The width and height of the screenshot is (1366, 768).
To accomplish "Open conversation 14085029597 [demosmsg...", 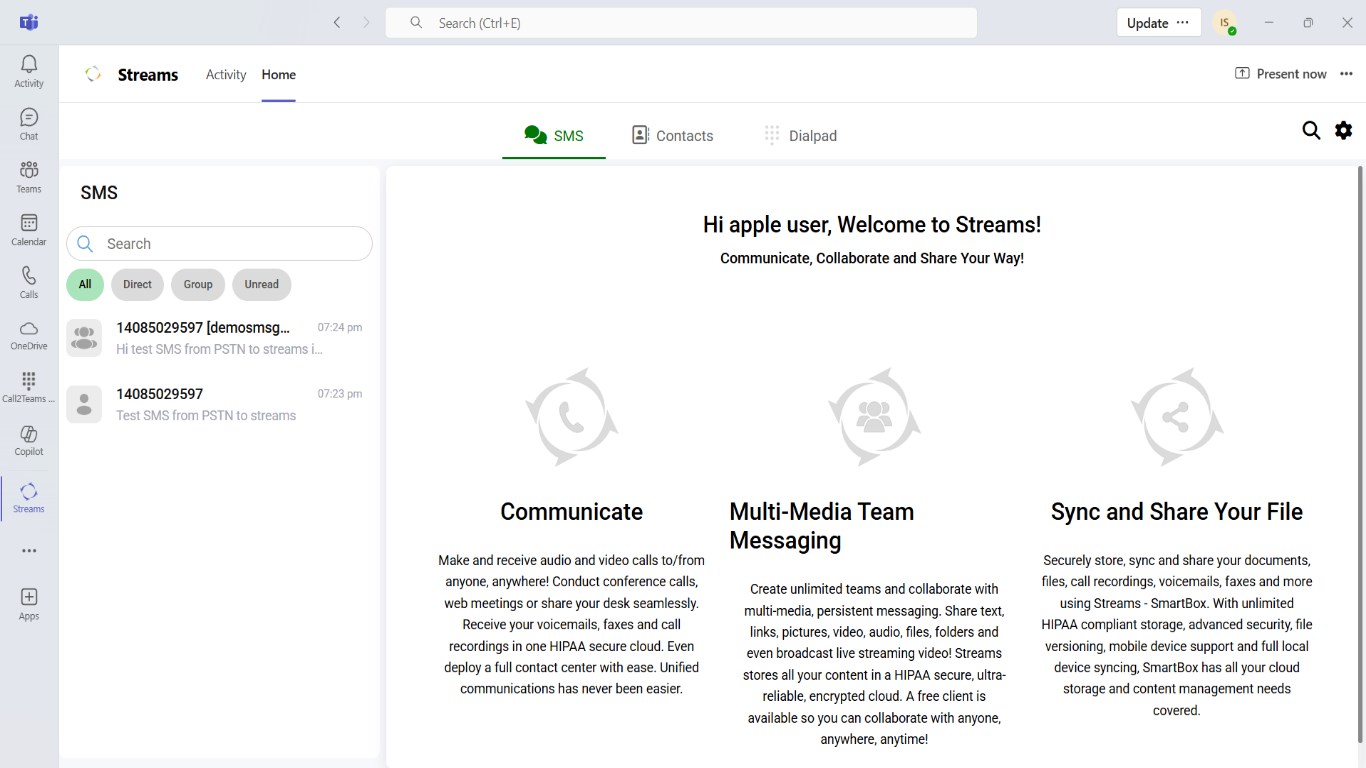I will (x=219, y=338).
